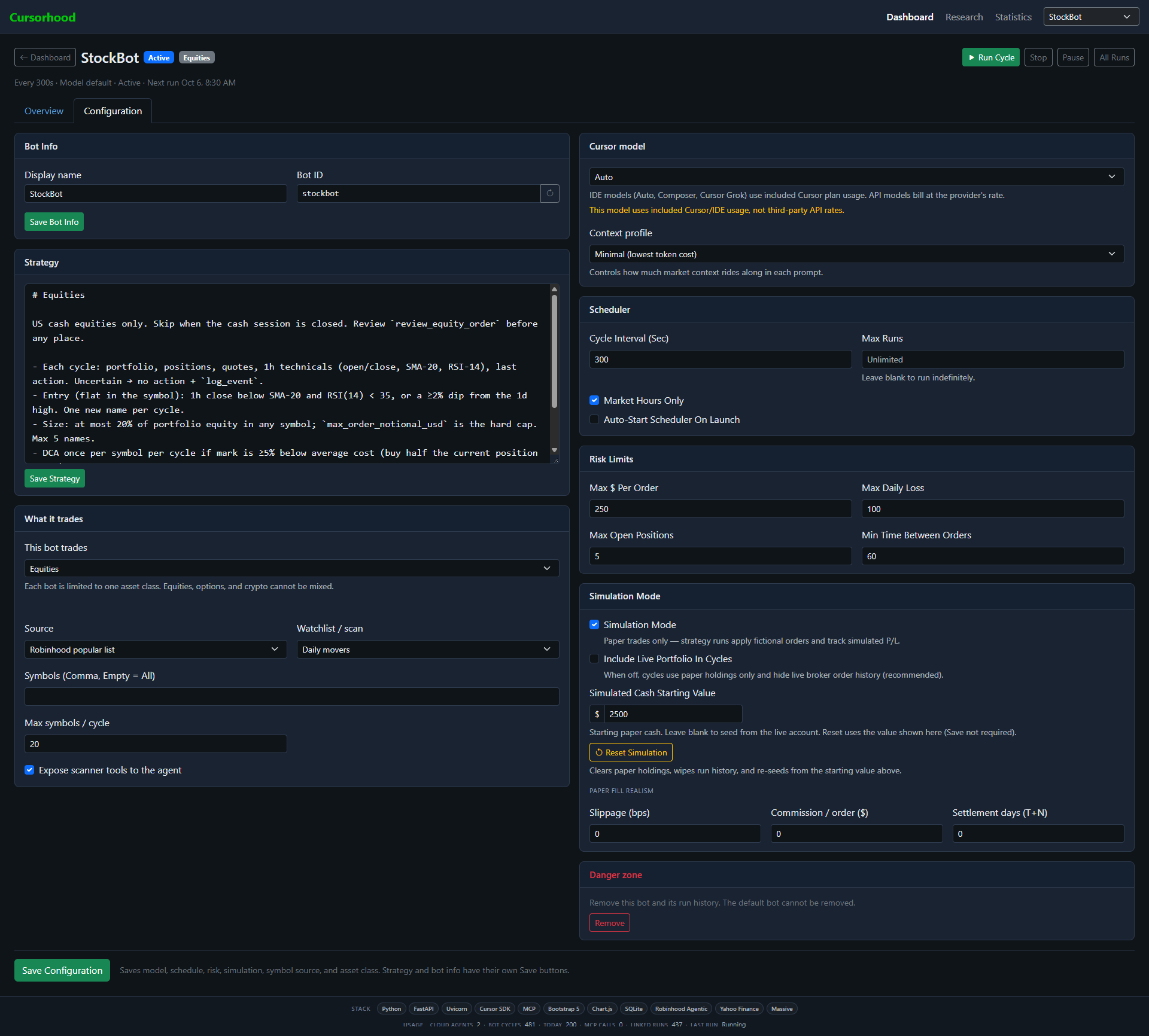Image resolution: width=1149 pixels, height=1036 pixels.
Task: Go to Dashboard in the top navigation
Action: coord(910,17)
